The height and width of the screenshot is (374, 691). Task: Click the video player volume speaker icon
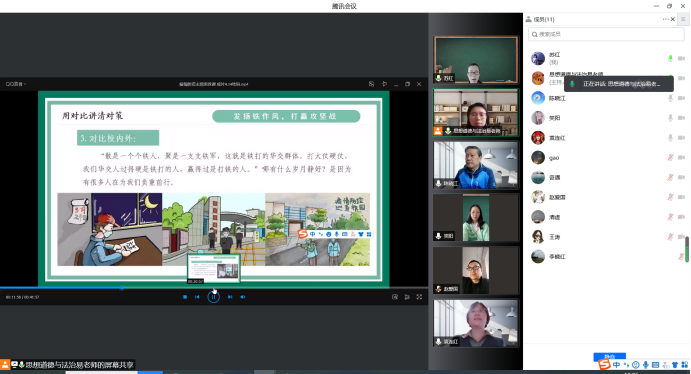(x=243, y=297)
